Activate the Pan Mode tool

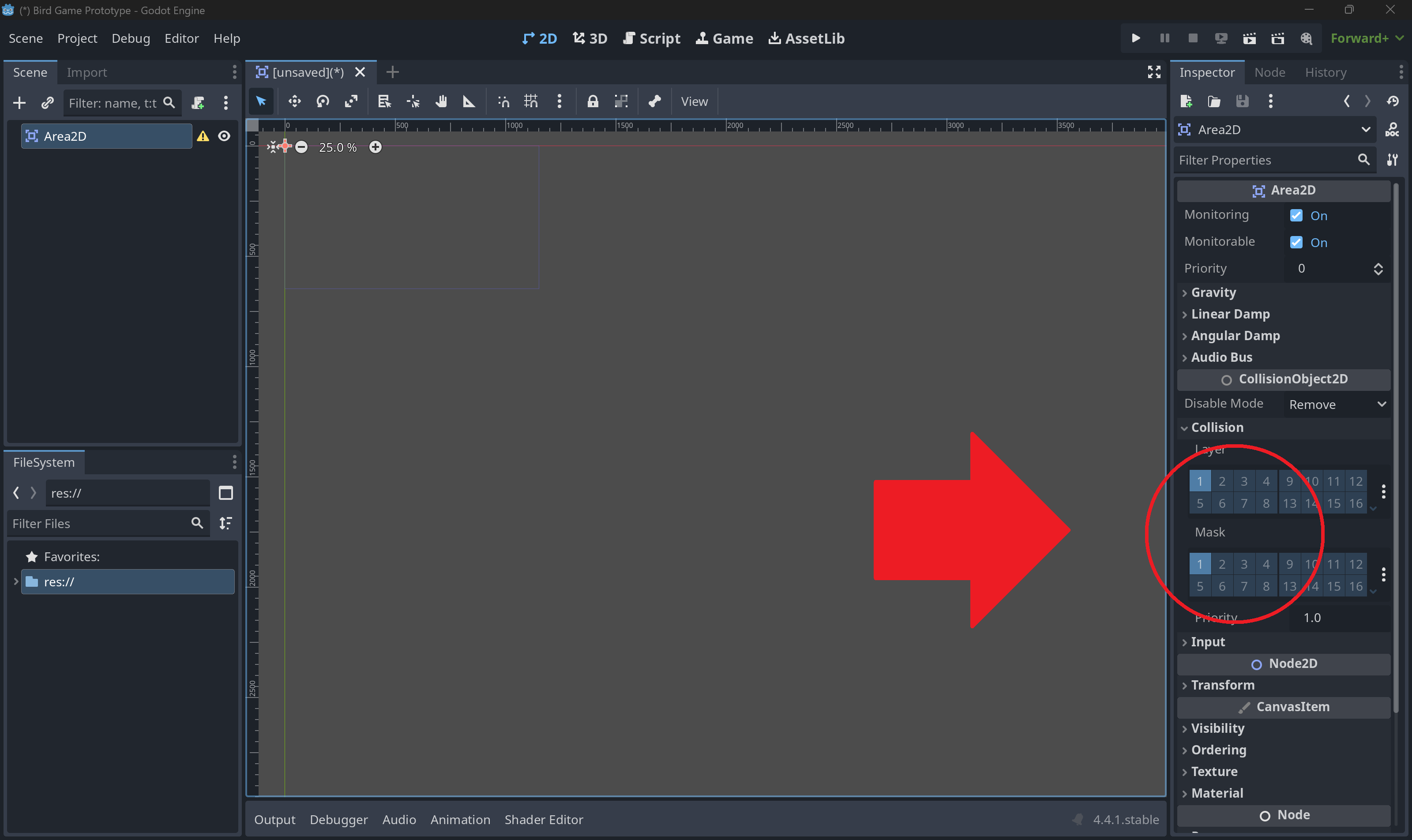442,101
